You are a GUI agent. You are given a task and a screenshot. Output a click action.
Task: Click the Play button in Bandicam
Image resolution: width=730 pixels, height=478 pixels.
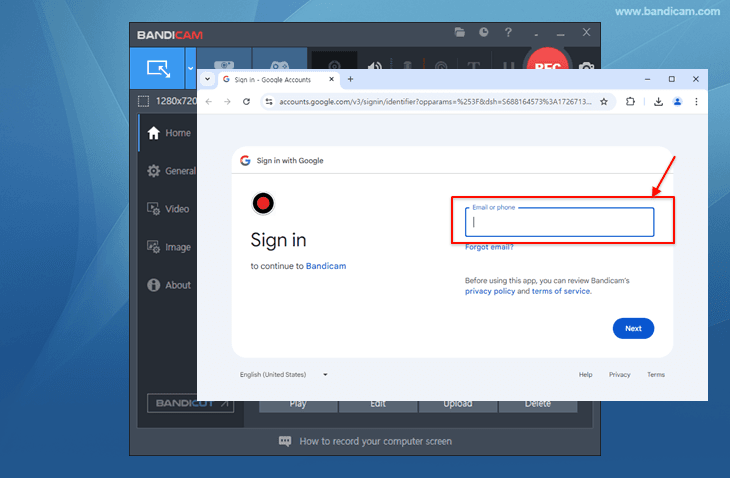point(298,405)
